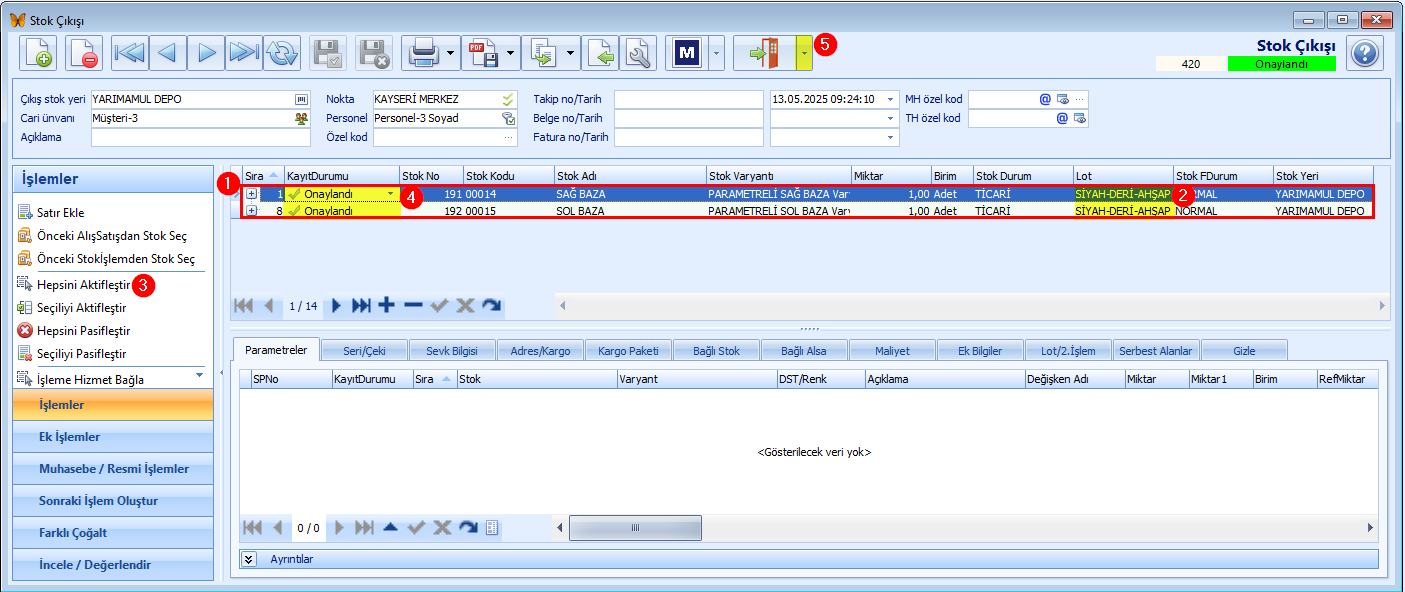Click the refresh toolbar icon

click(x=282, y=53)
